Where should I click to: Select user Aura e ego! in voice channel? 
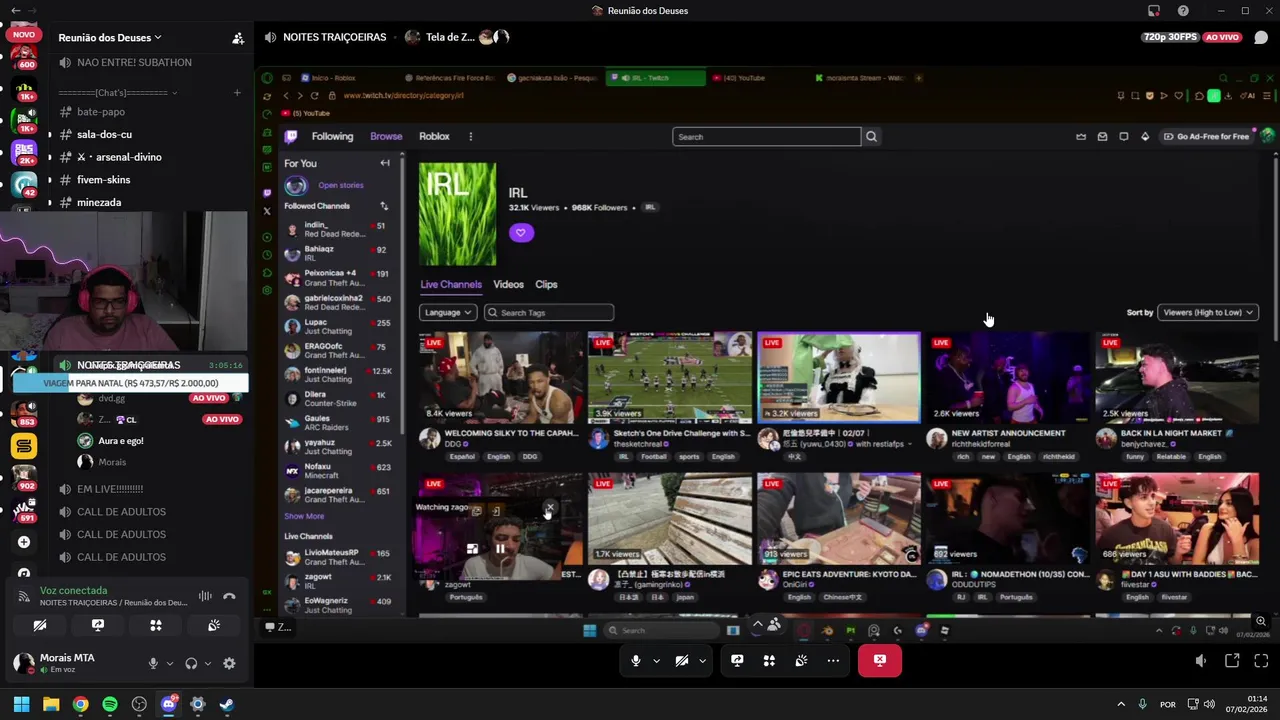[x=120, y=441]
